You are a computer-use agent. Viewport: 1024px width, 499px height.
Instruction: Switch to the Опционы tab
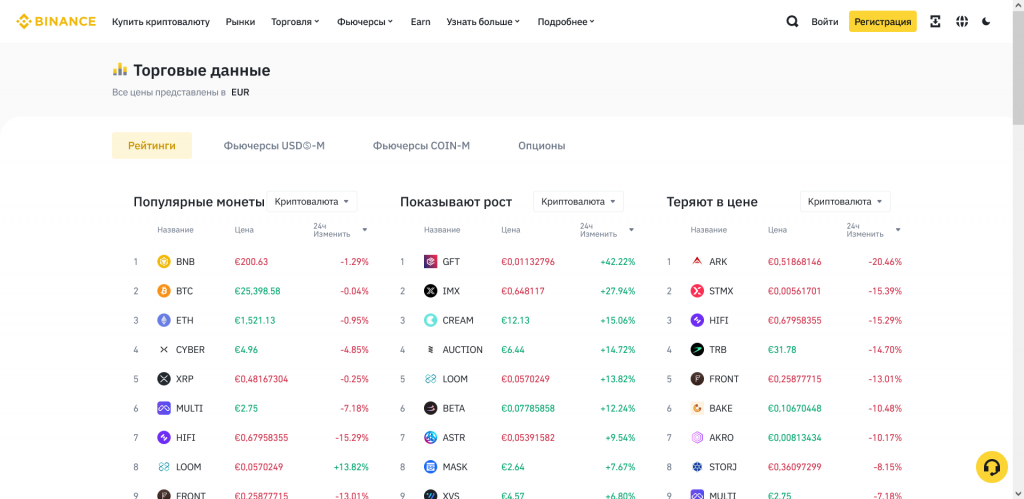click(541, 146)
